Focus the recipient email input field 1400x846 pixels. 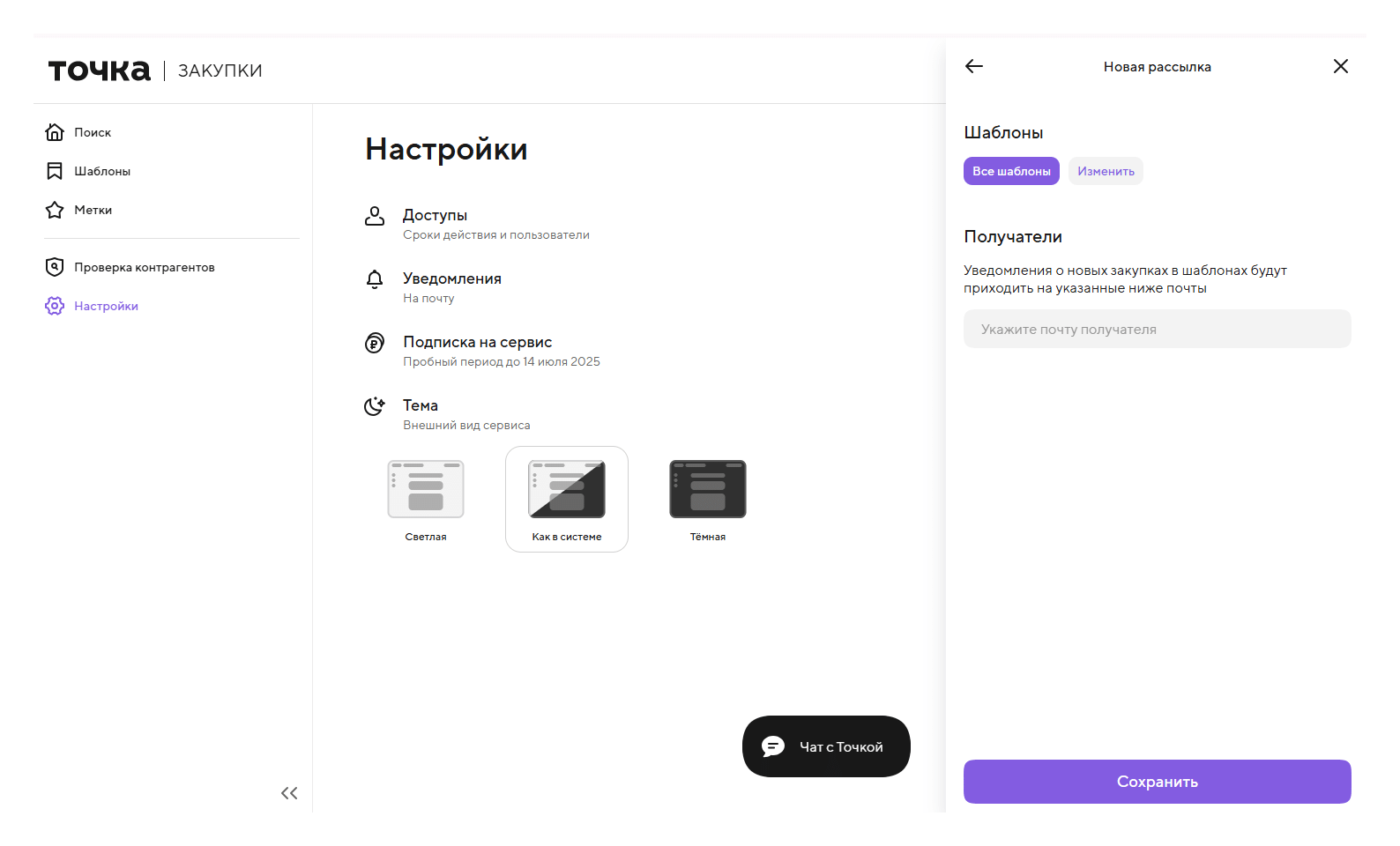[1157, 329]
